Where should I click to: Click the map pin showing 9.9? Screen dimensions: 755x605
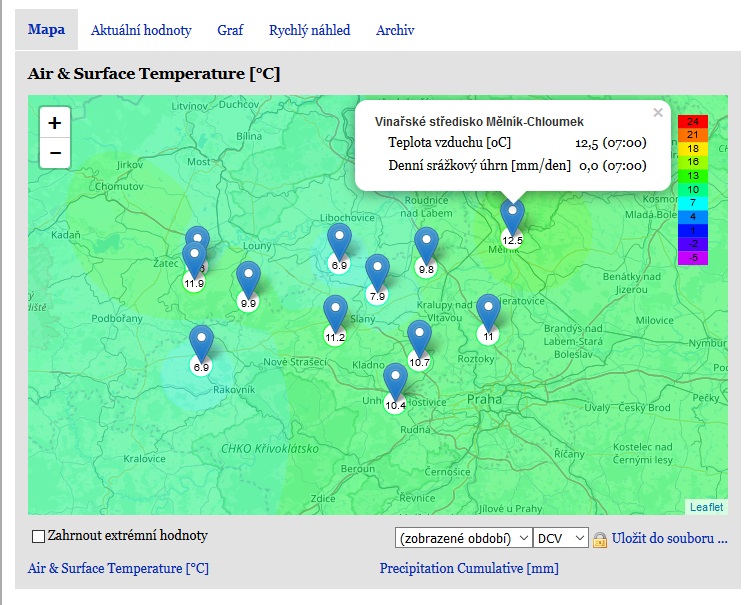(x=248, y=279)
